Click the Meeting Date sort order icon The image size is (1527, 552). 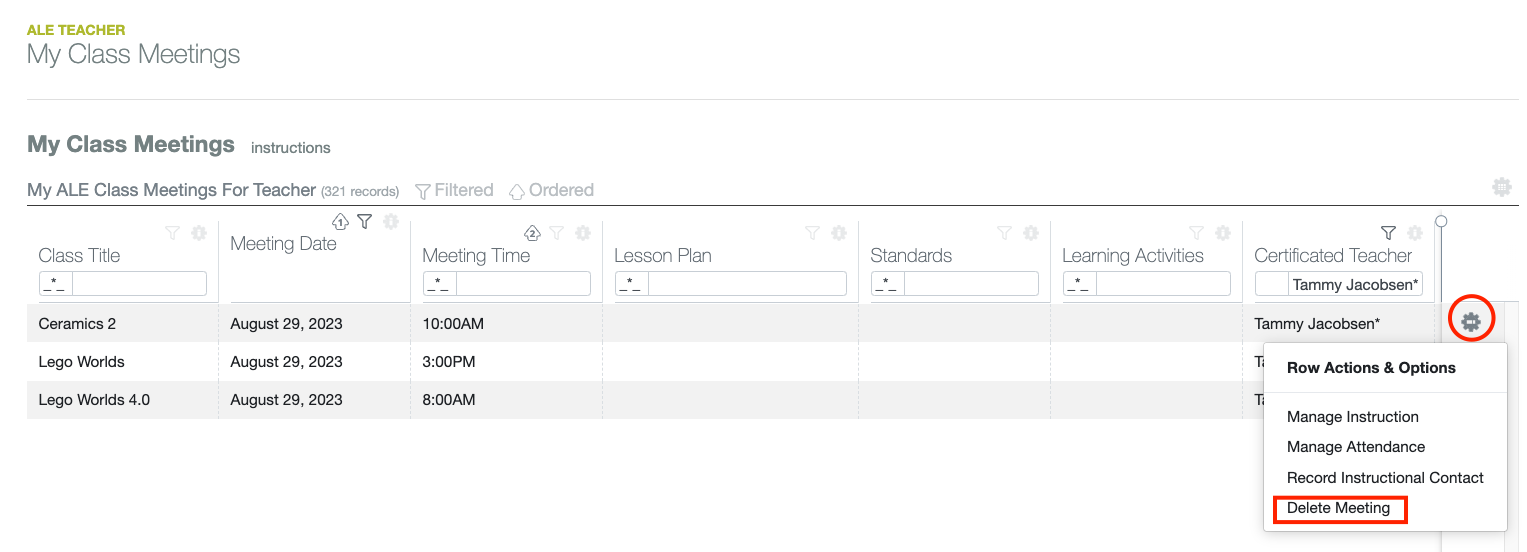point(340,221)
